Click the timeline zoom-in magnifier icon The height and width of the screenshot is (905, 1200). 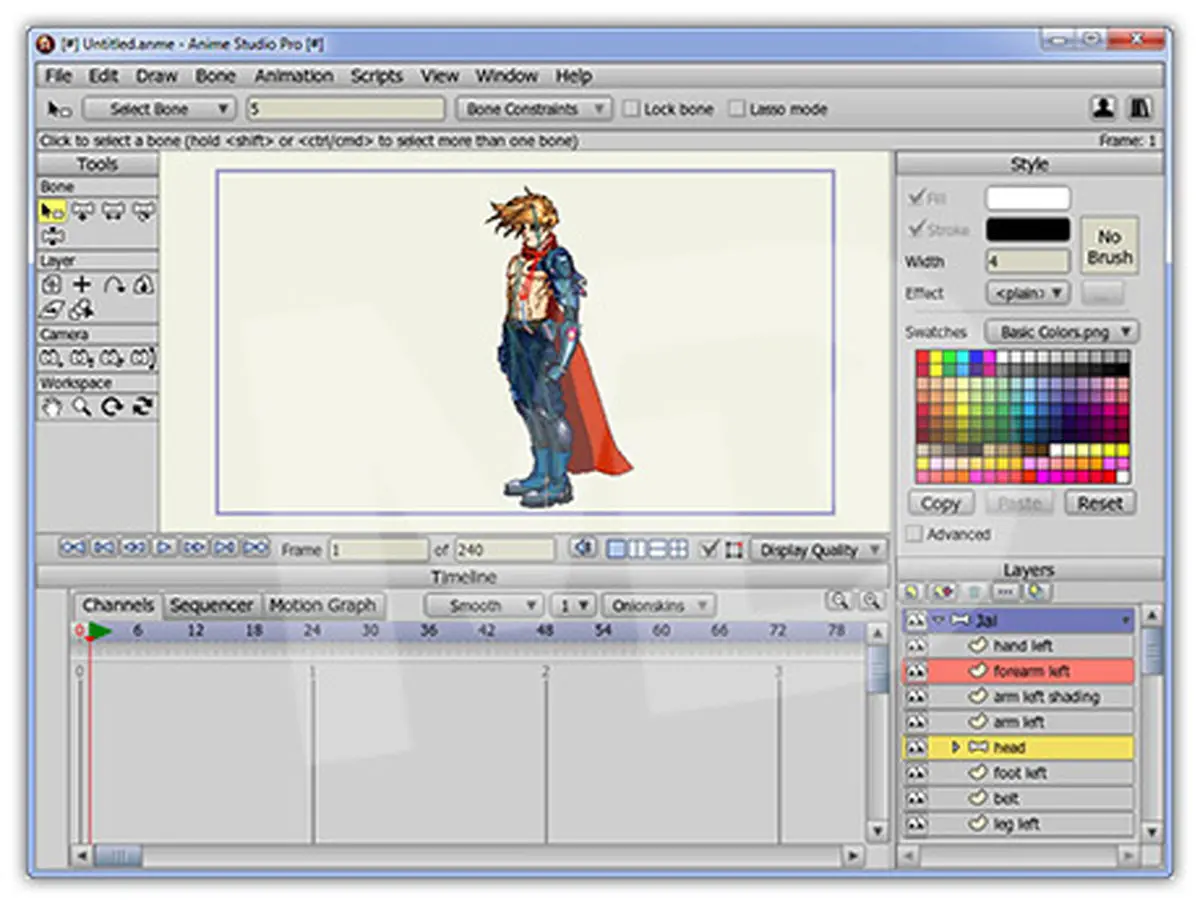point(838,600)
